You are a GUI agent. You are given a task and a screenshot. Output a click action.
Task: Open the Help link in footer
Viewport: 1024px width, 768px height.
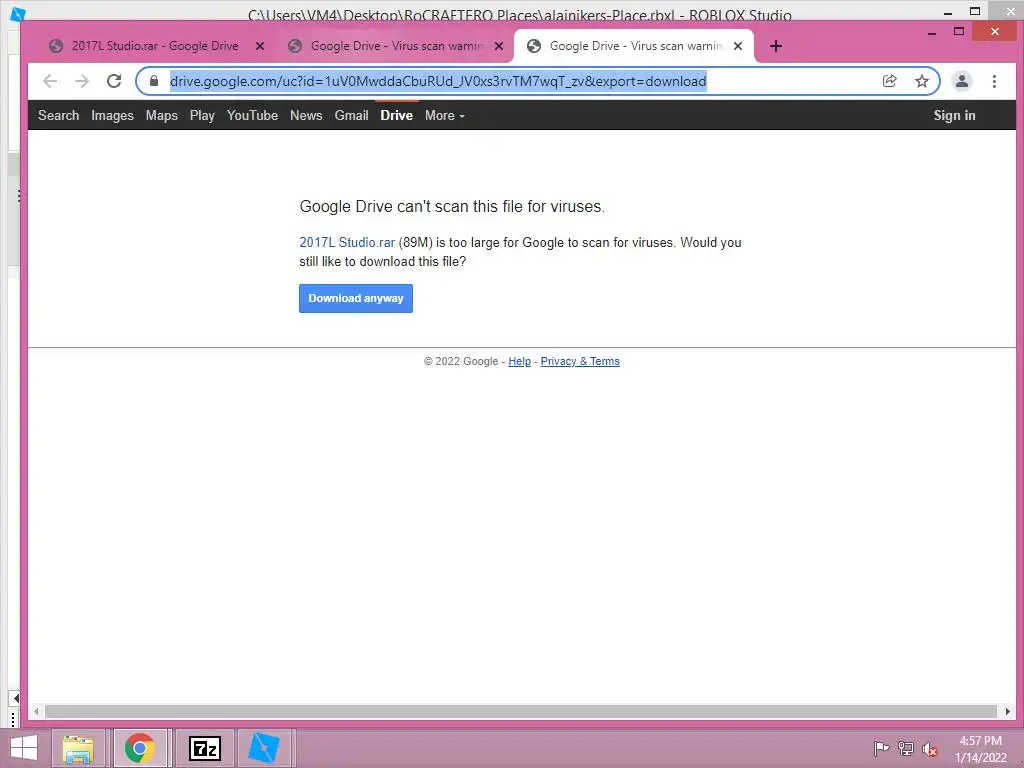point(519,361)
